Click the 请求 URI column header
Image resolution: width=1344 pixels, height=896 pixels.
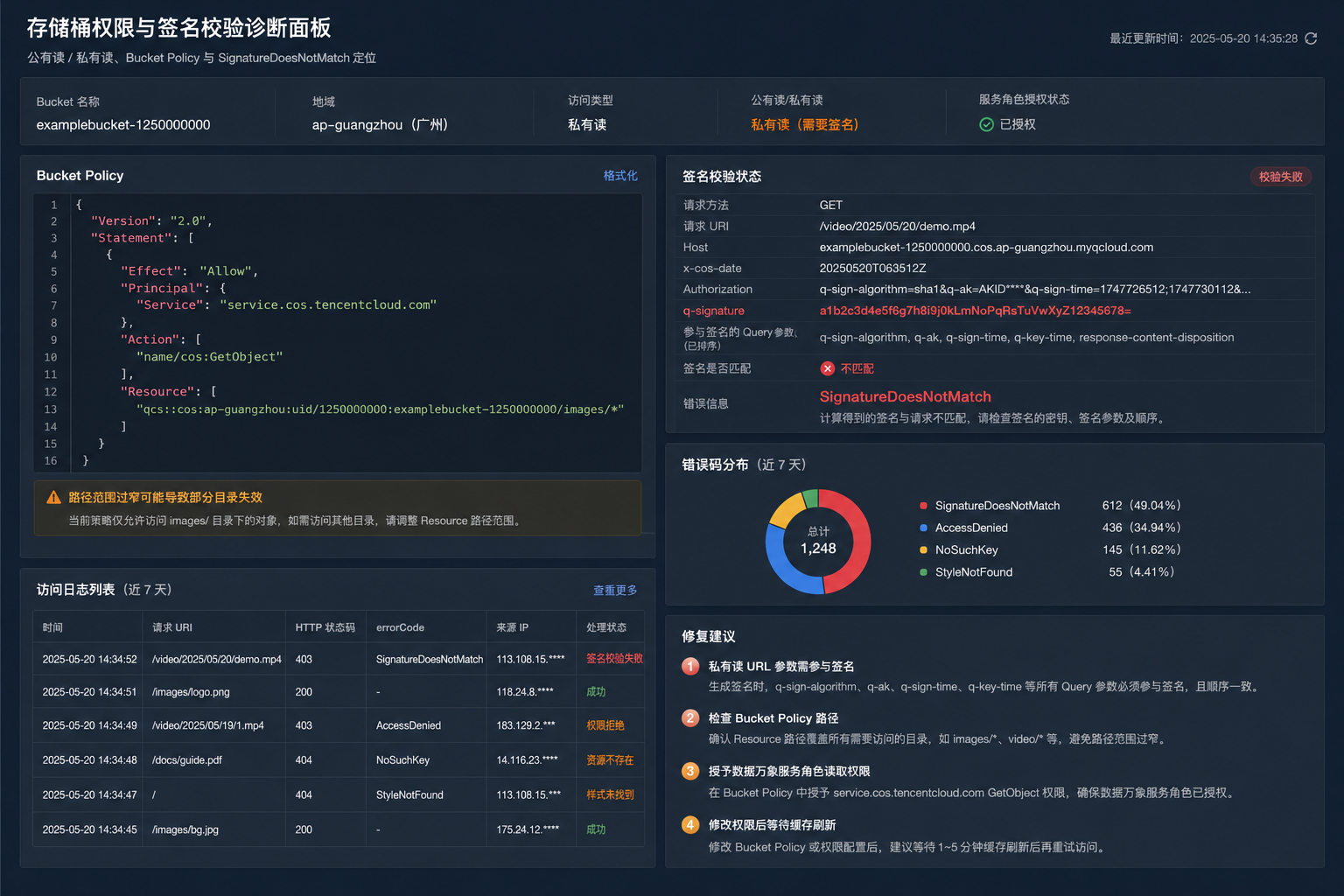(x=172, y=627)
